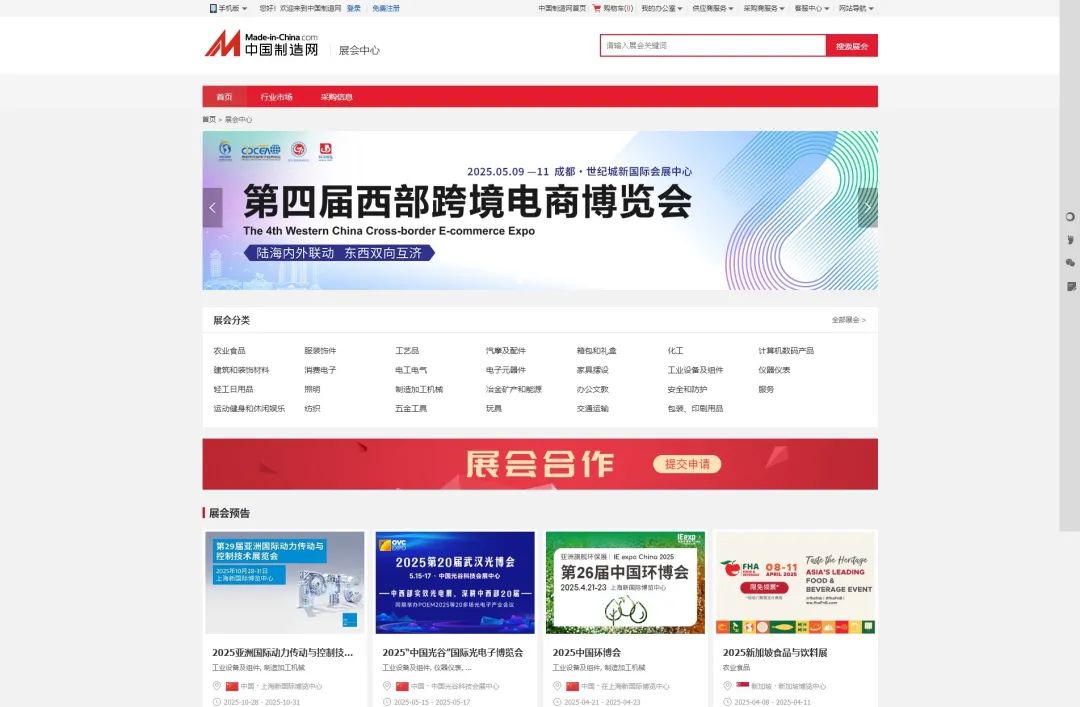
Task: Click the 登录 login link
Action: point(353,8)
